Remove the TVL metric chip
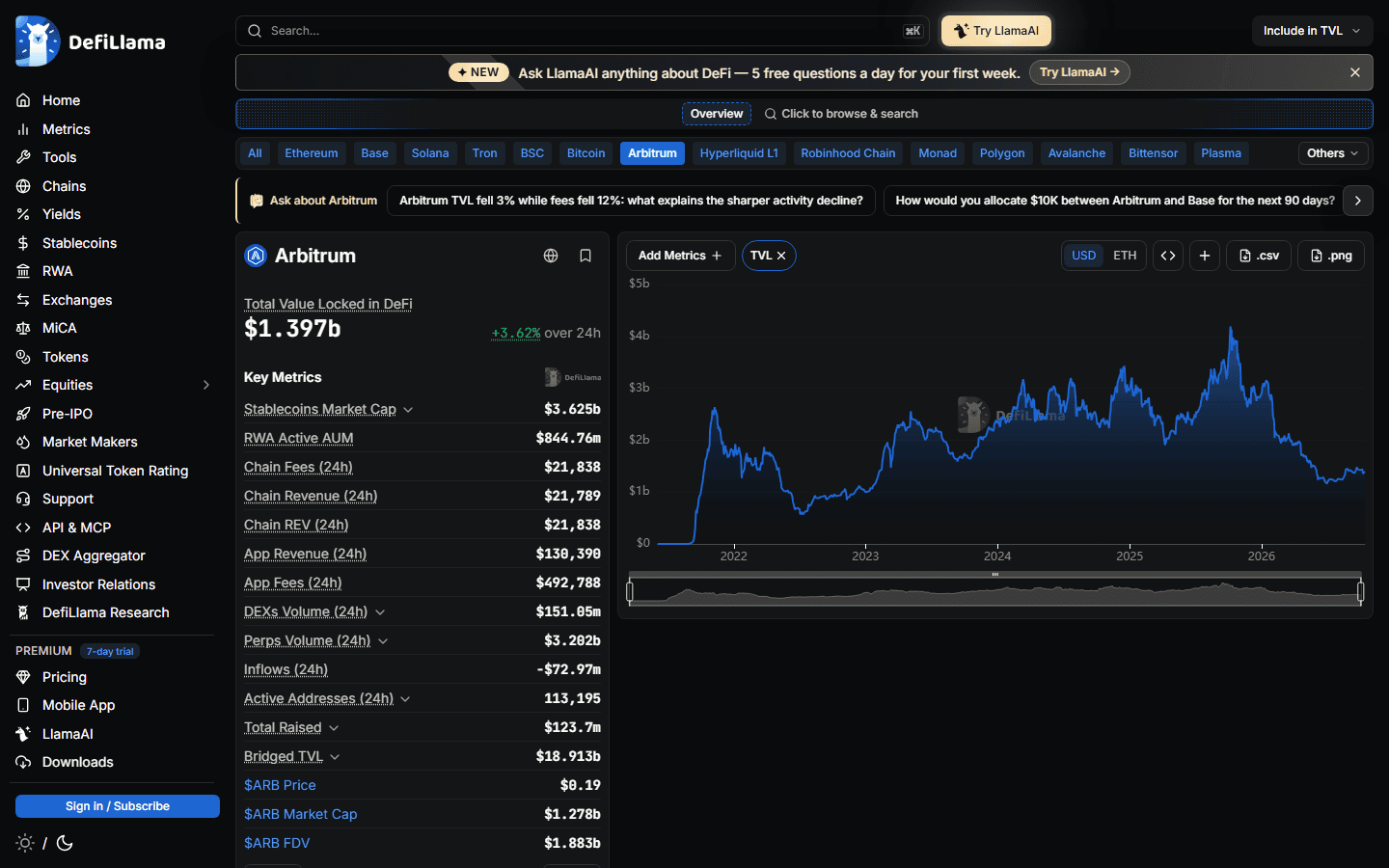This screenshot has width=1389, height=868. coord(781,256)
